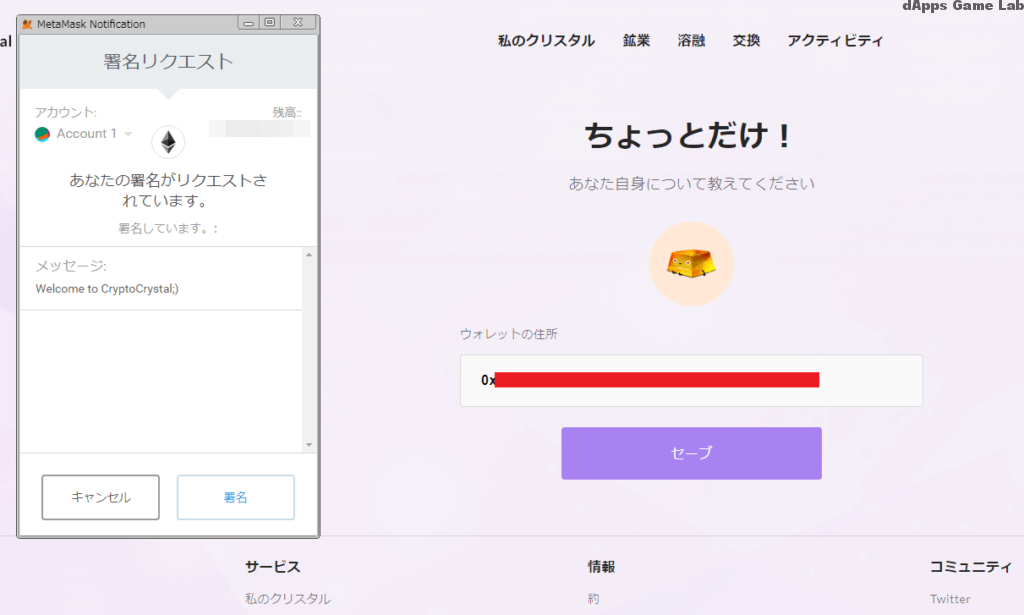Open the 鉱業 (Mining) navigation item

636,41
